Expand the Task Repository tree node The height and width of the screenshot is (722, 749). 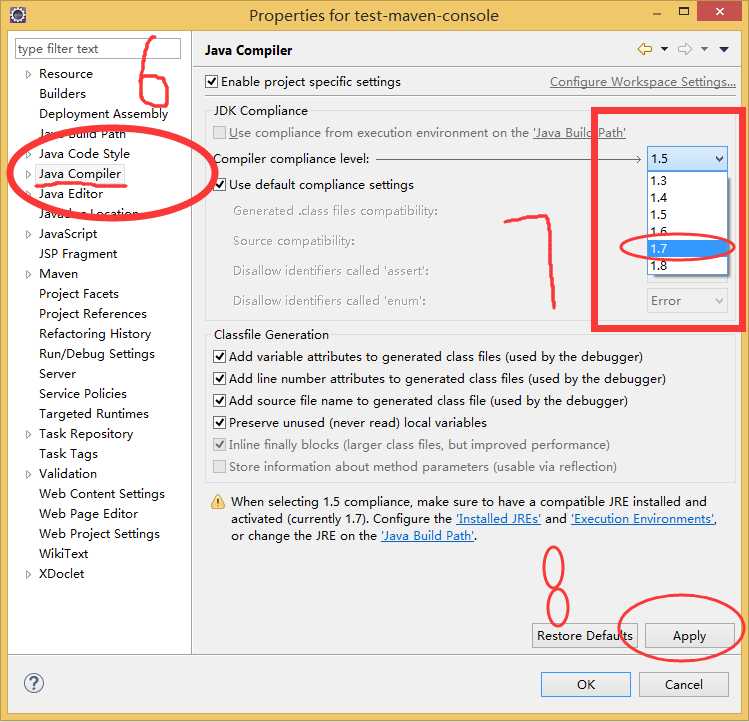[x=28, y=434]
